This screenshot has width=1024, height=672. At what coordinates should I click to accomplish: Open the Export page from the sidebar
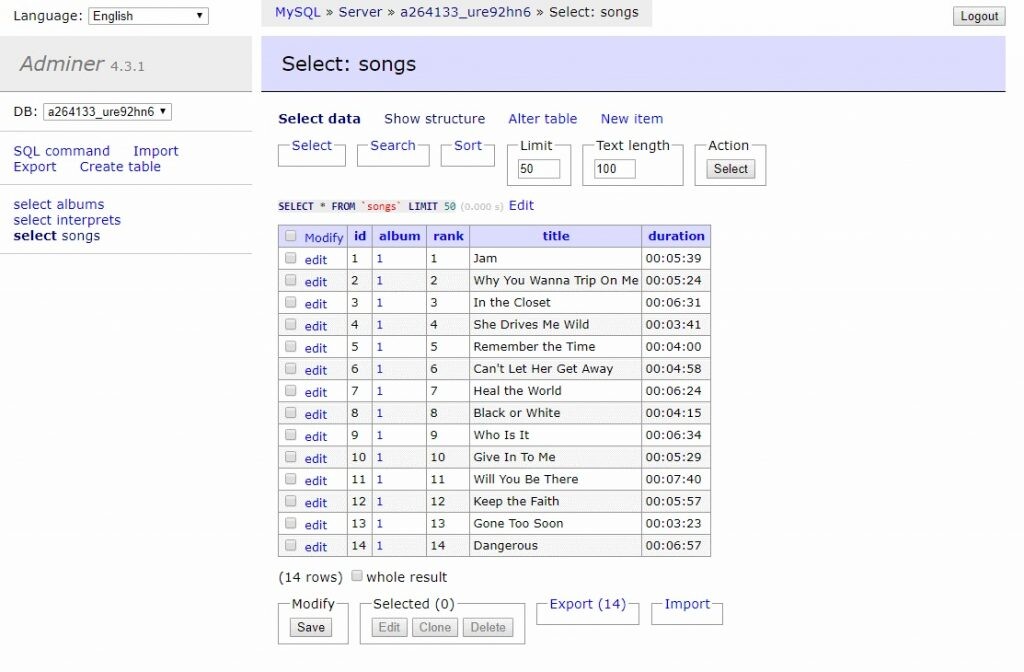coord(34,166)
